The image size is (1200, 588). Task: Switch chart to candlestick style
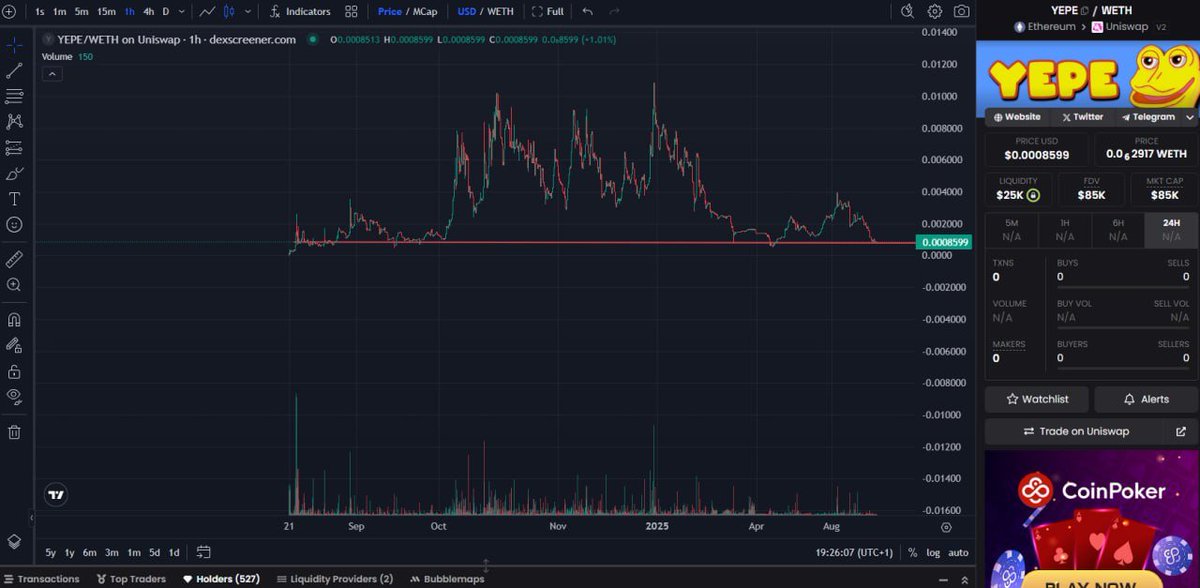click(230, 12)
